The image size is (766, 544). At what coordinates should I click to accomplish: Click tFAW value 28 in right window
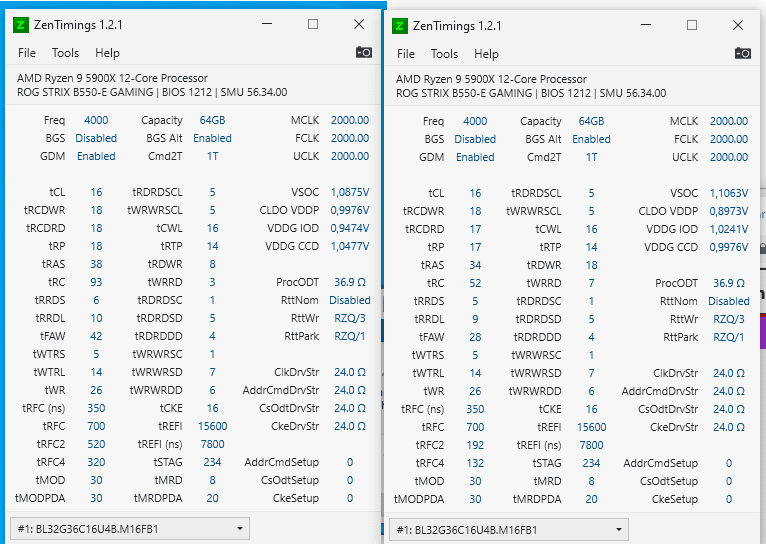[475, 337]
